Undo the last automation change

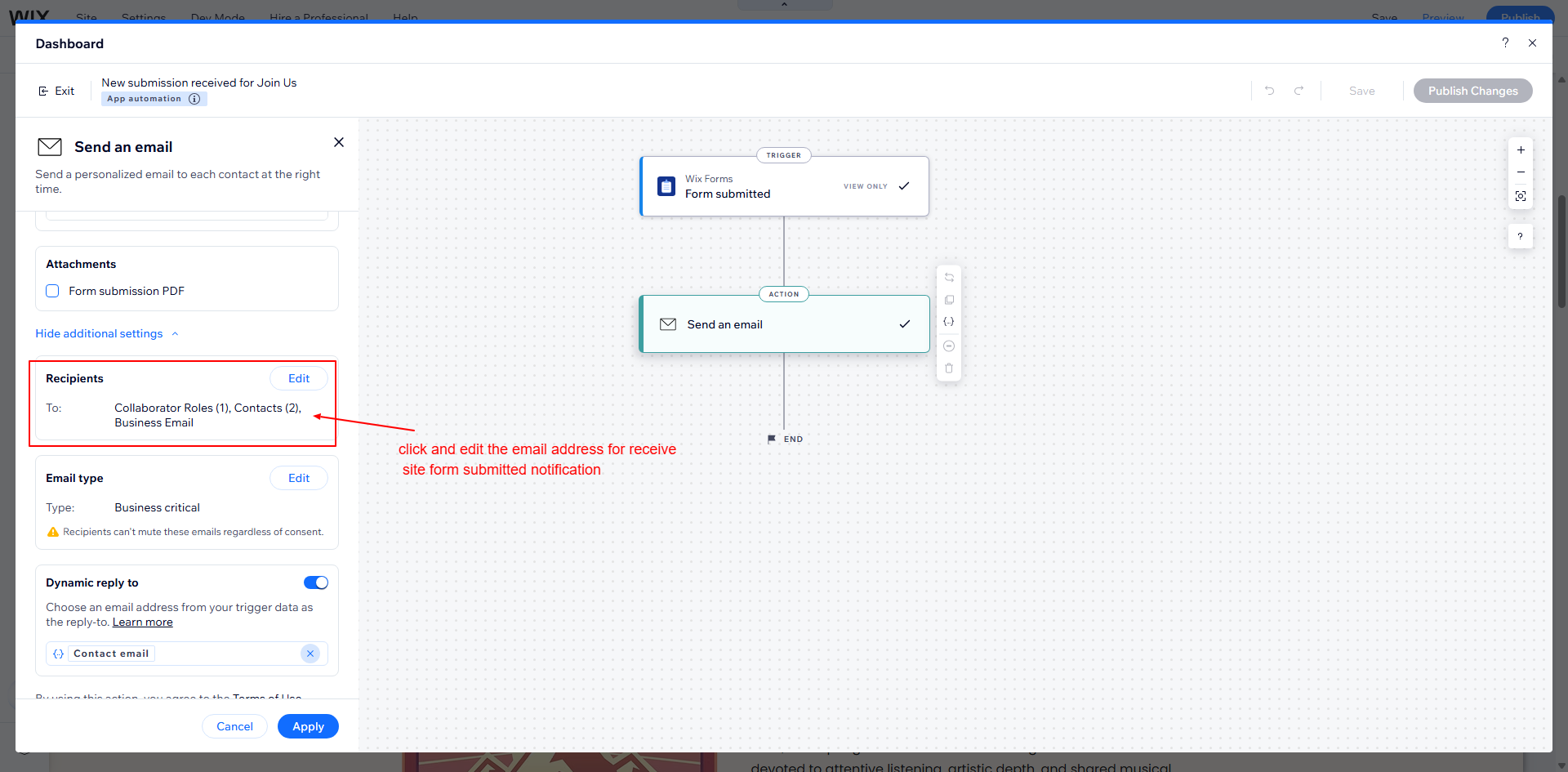(1270, 91)
